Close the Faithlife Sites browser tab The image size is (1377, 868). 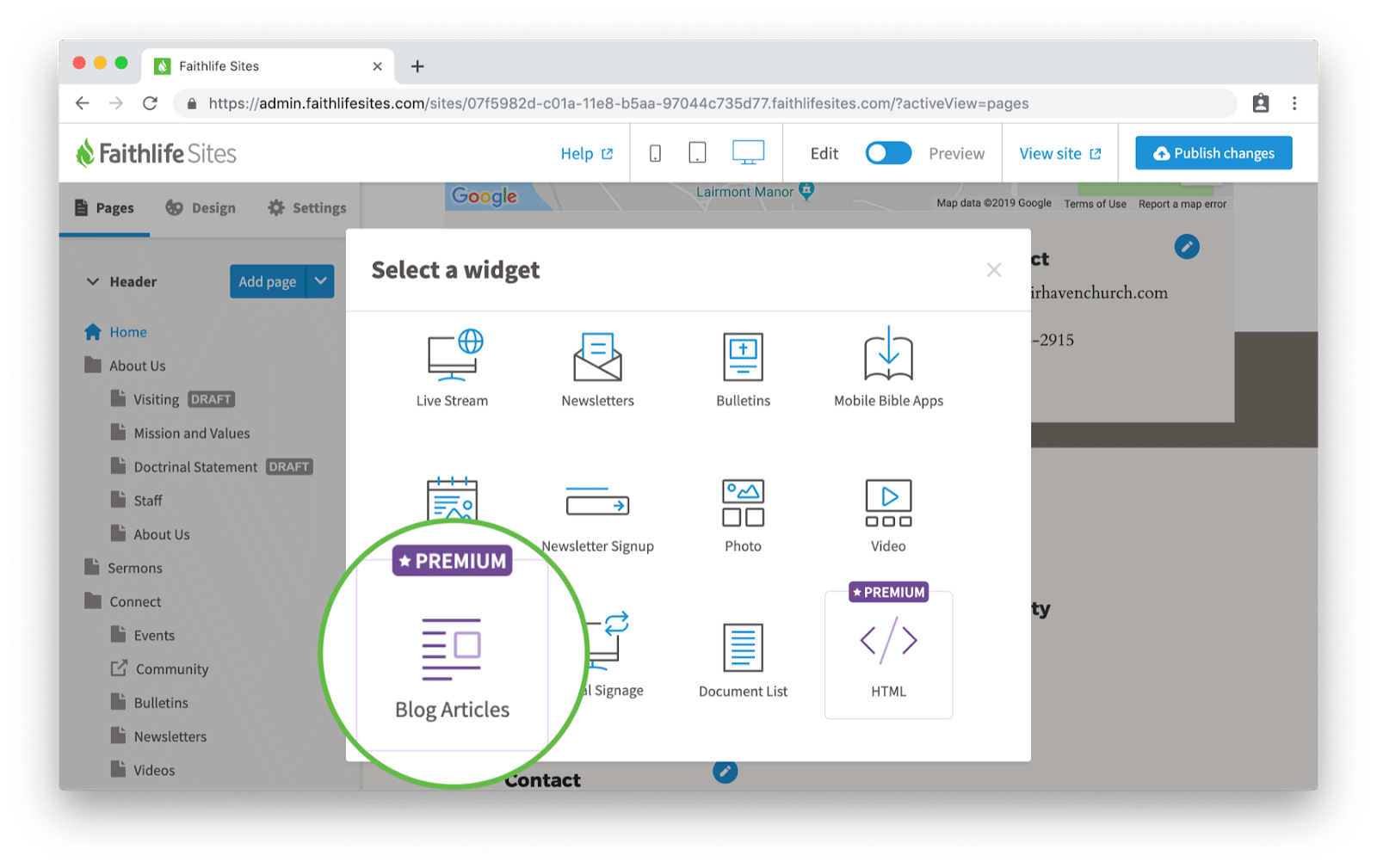(377, 66)
